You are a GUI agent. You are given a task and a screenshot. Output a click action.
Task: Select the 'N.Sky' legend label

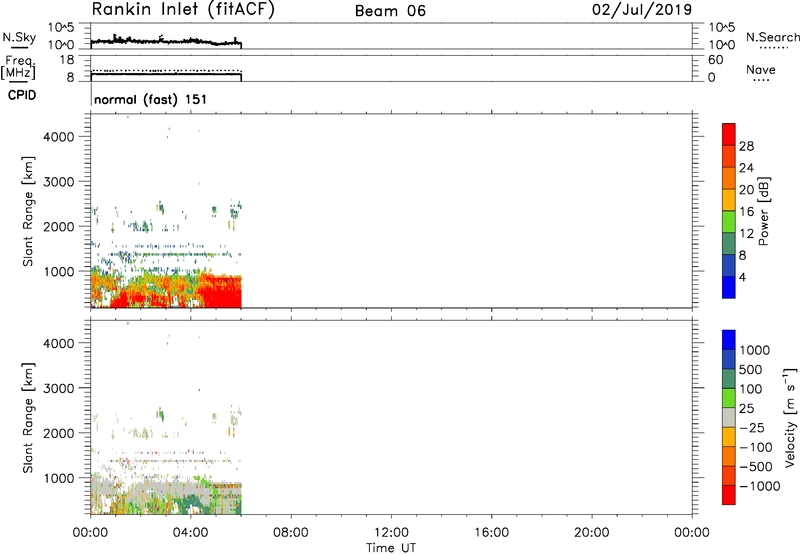click(19, 37)
